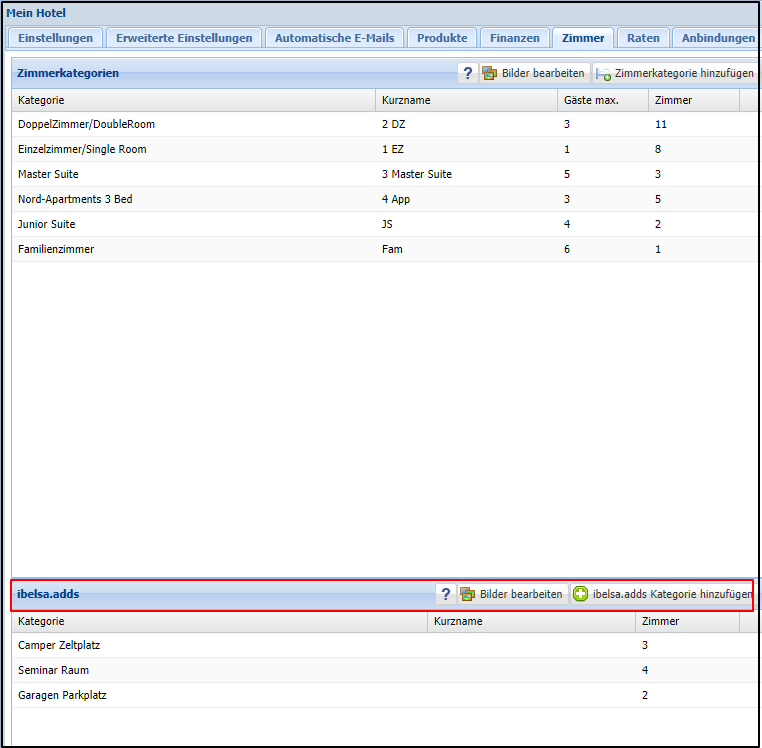Click the help question mark in ibelsa.adds header
The height and width of the screenshot is (748, 762).
[445, 594]
